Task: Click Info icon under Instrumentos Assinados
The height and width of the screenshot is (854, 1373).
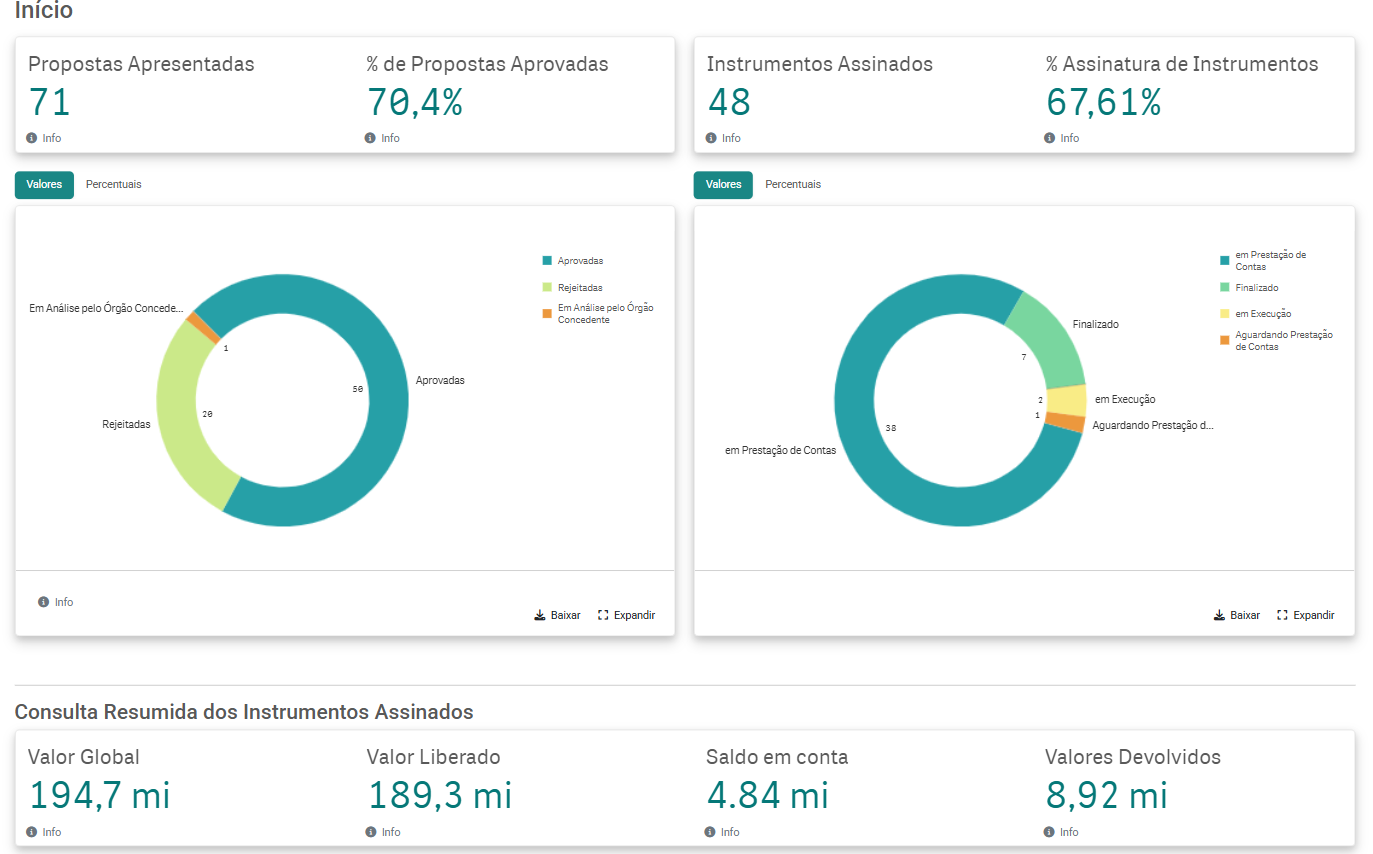Action: click(711, 138)
